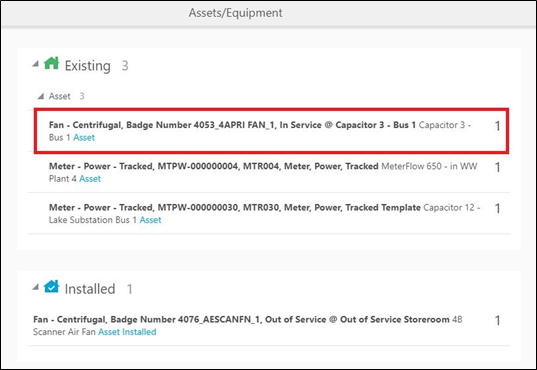
Task: Collapse the Asset group triangle
Action: [41, 96]
